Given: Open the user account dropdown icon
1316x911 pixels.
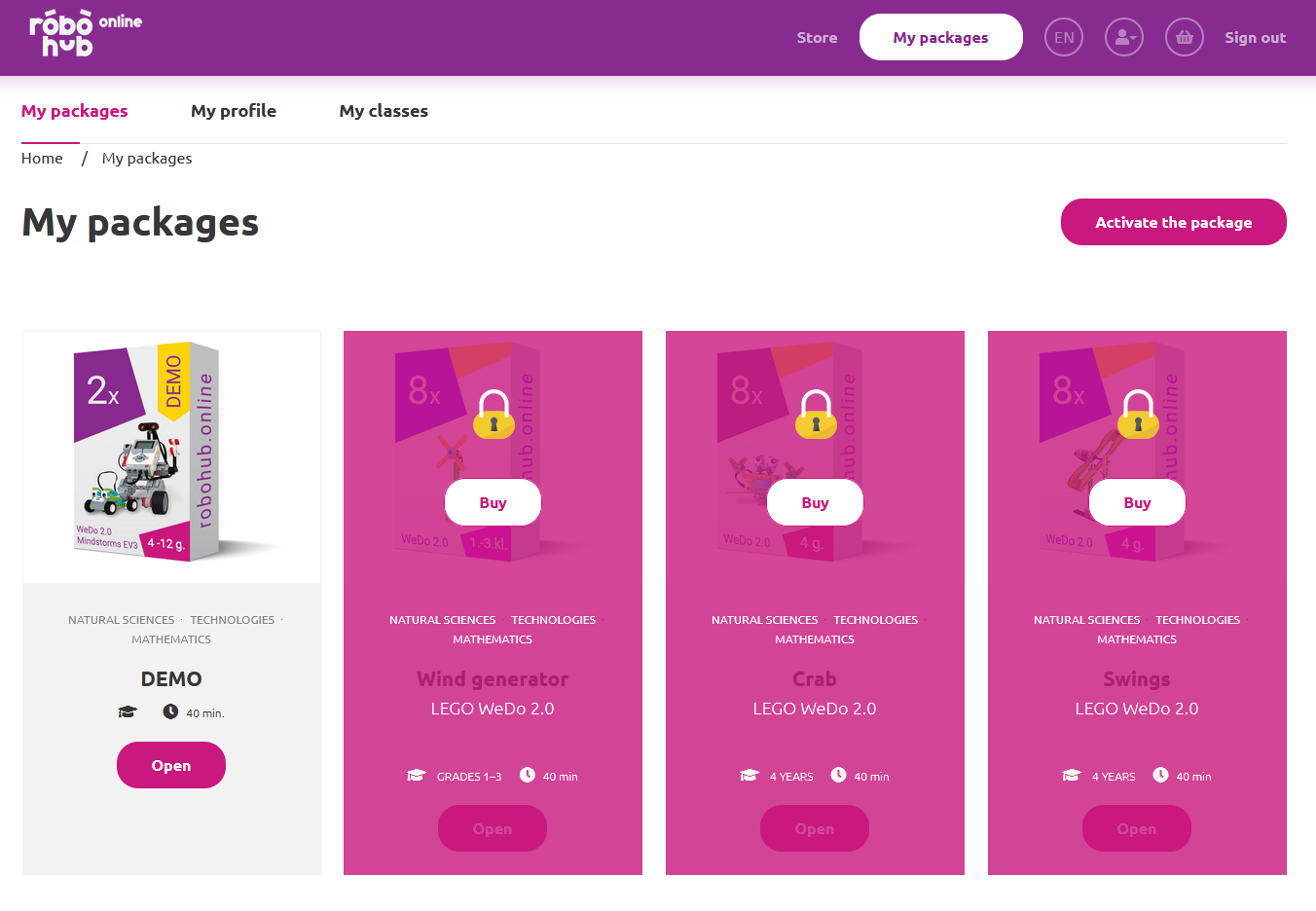Looking at the screenshot, I should [1124, 37].
